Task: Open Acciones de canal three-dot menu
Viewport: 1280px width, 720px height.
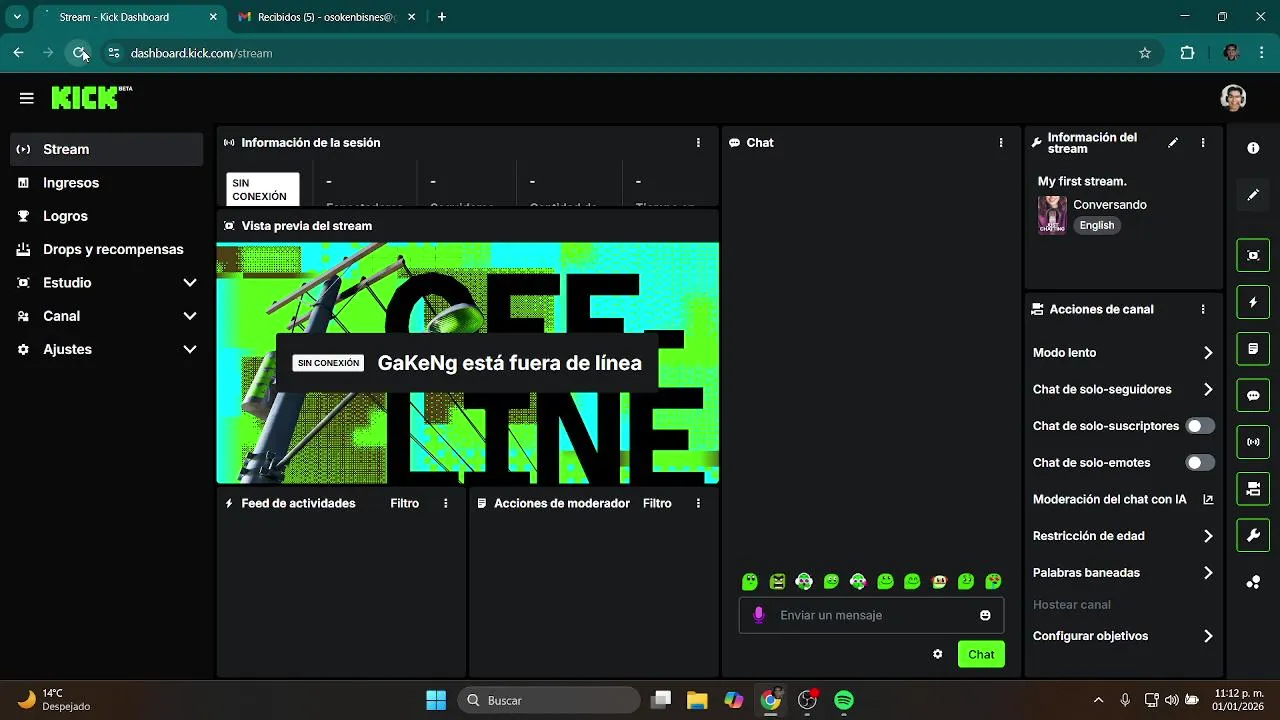Action: pos(1203,310)
